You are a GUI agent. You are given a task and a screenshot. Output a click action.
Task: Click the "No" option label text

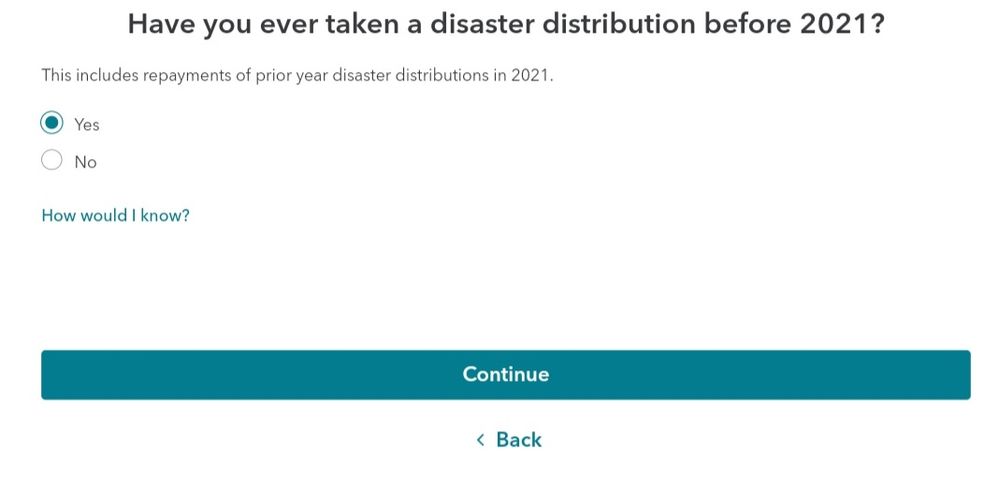point(86,162)
